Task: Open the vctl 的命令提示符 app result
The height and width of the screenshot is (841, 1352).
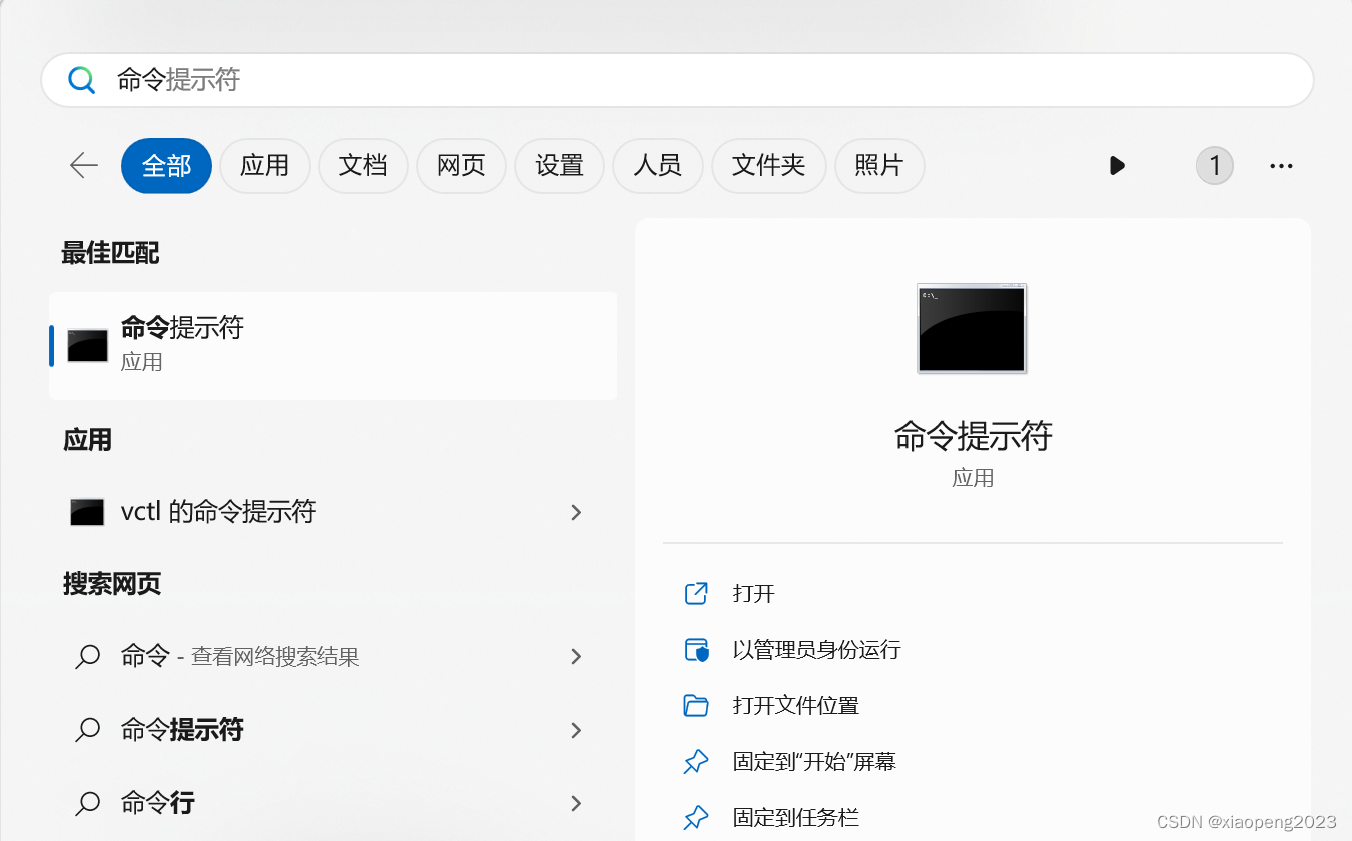Action: click(x=333, y=512)
